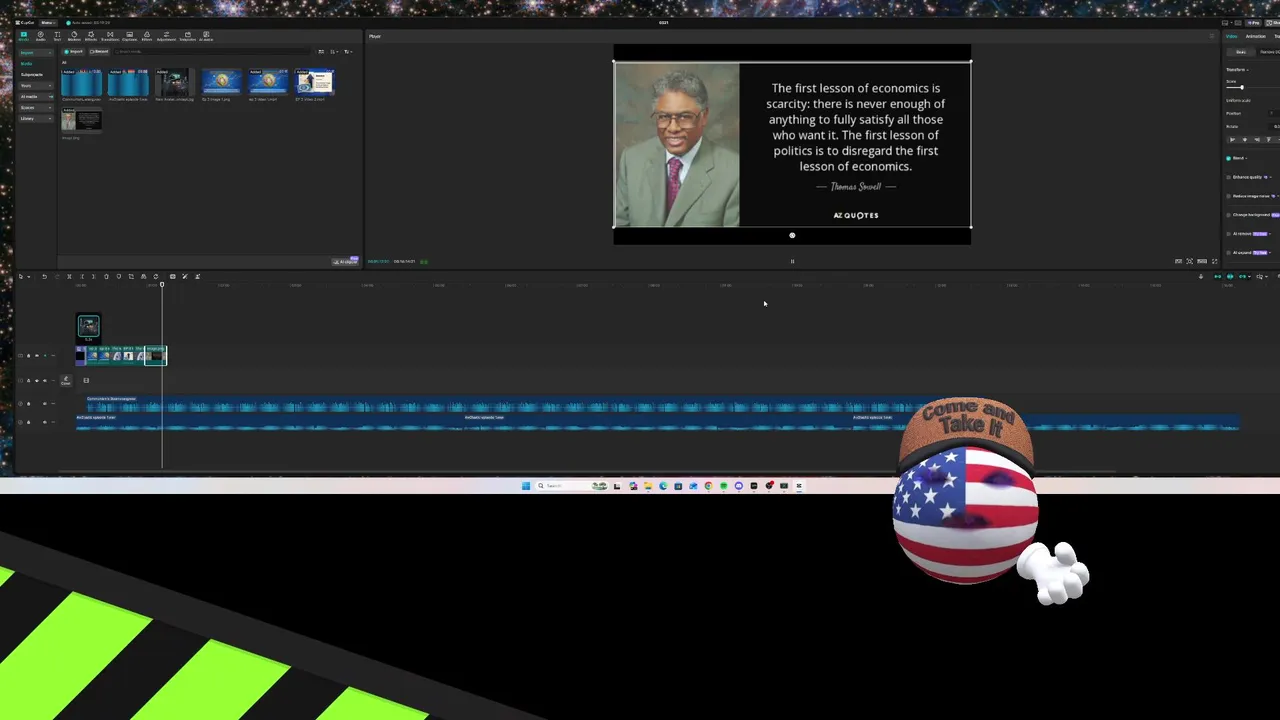Open the Transitions tool tab
The width and height of the screenshot is (1280, 720).
(110, 37)
